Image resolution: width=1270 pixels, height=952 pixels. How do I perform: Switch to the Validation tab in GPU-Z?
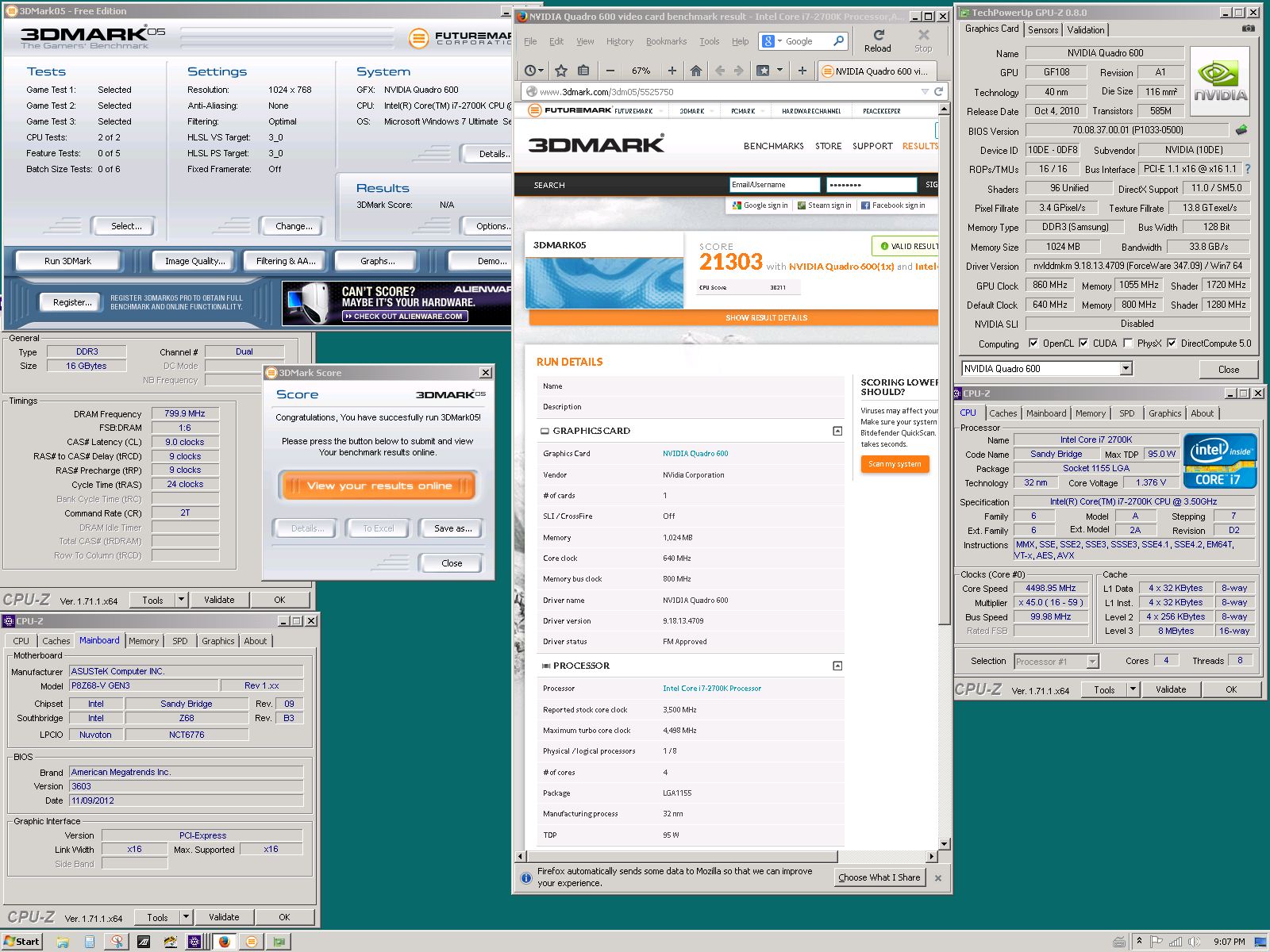click(1085, 29)
